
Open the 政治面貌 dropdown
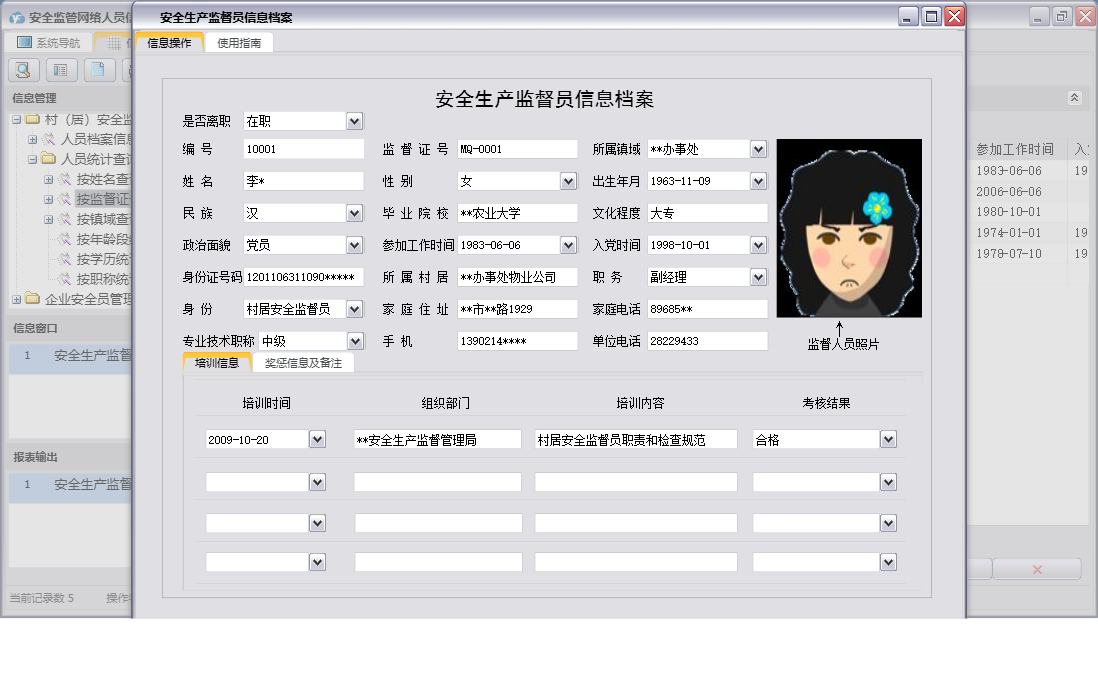point(352,244)
